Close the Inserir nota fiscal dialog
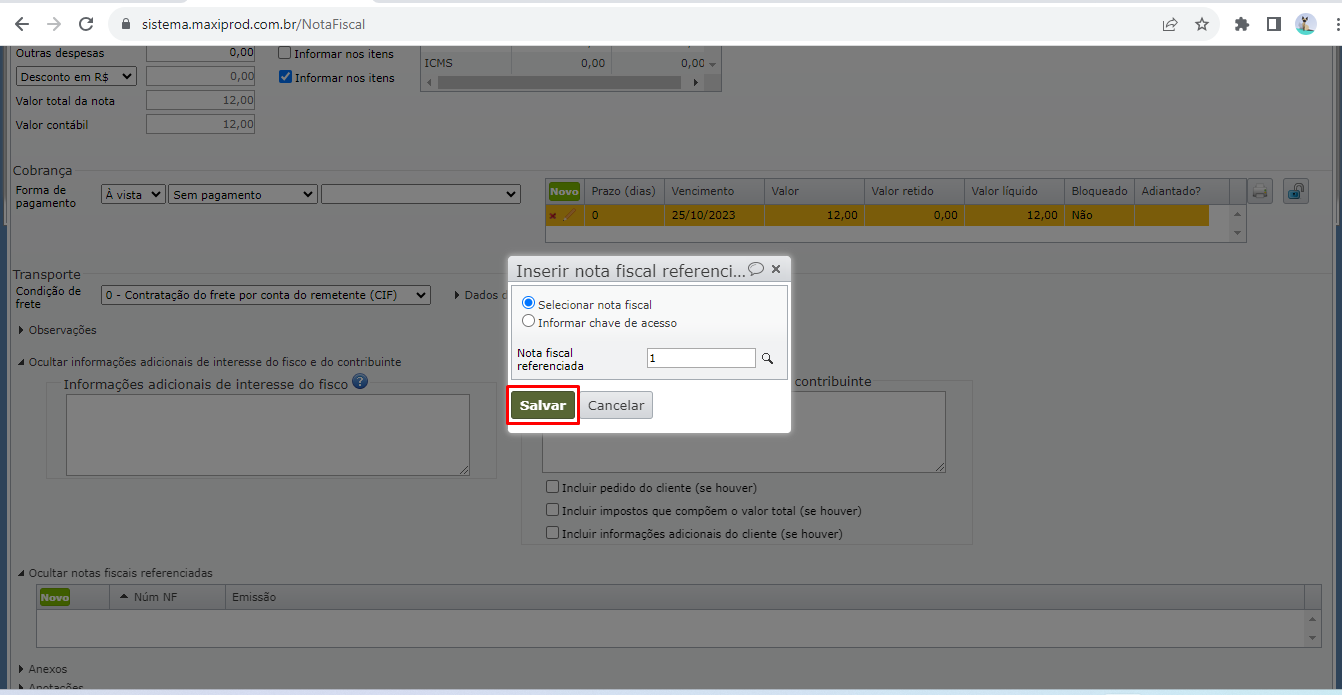The height and width of the screenshot is (695, 1342). click(x=776, y=269)
